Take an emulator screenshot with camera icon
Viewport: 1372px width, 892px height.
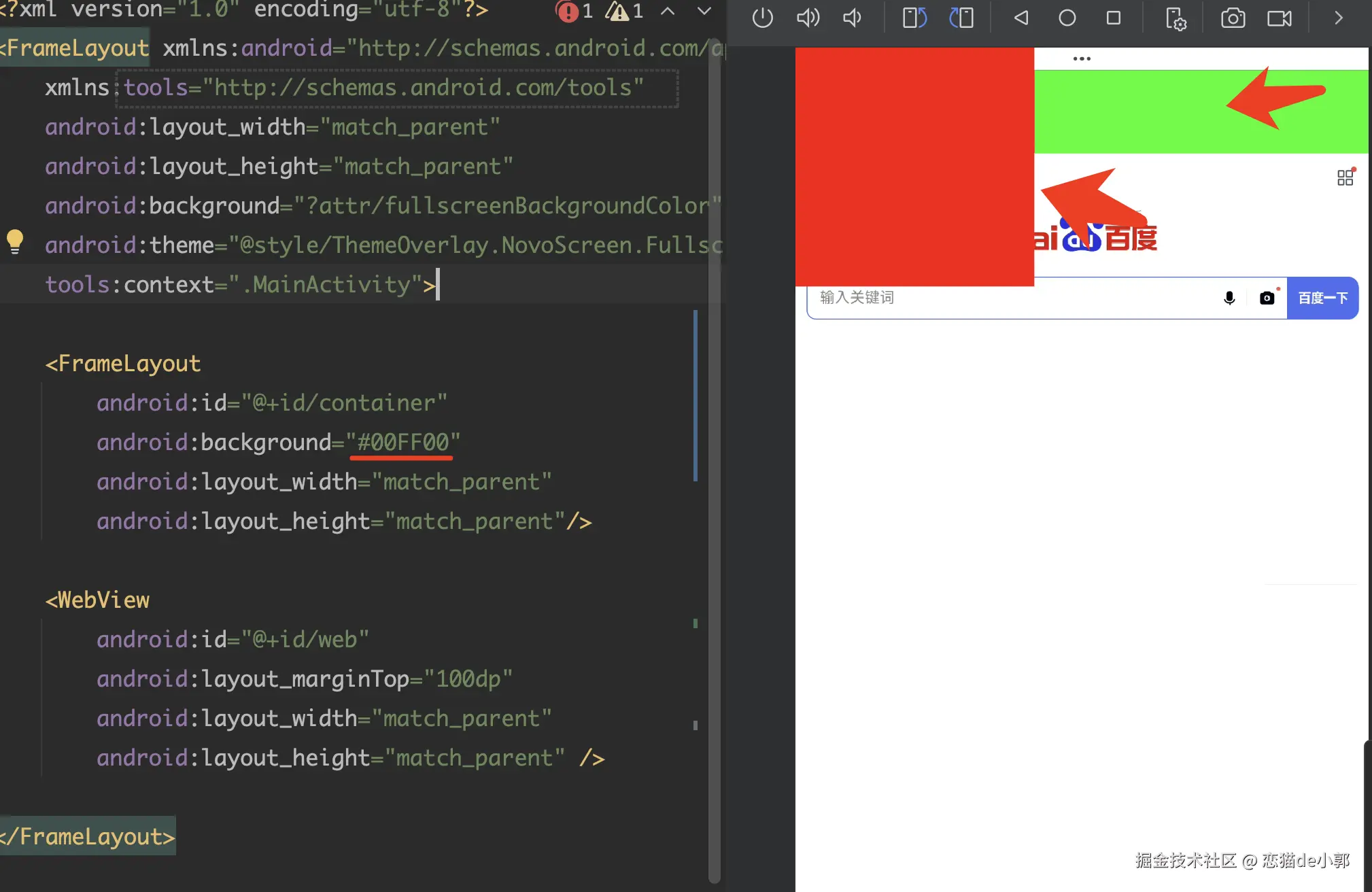pyautogui.click(x=1233, y=18)
